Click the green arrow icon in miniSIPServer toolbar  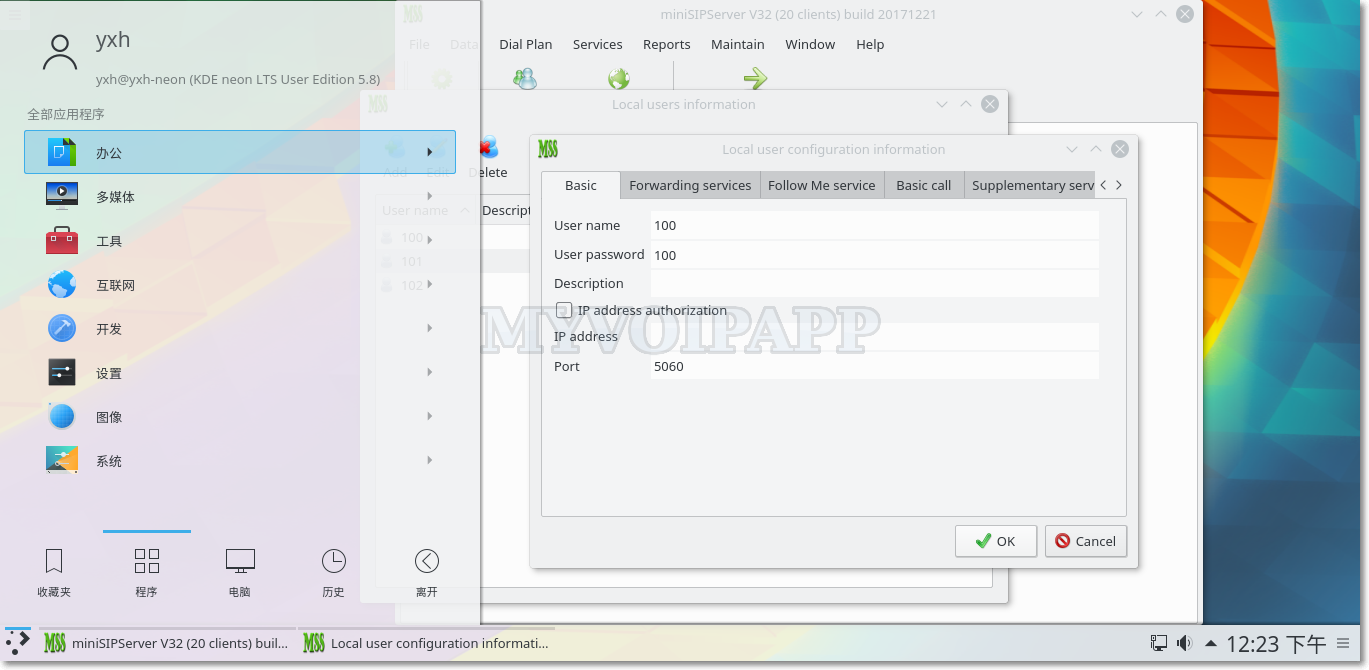coord(756,78)
